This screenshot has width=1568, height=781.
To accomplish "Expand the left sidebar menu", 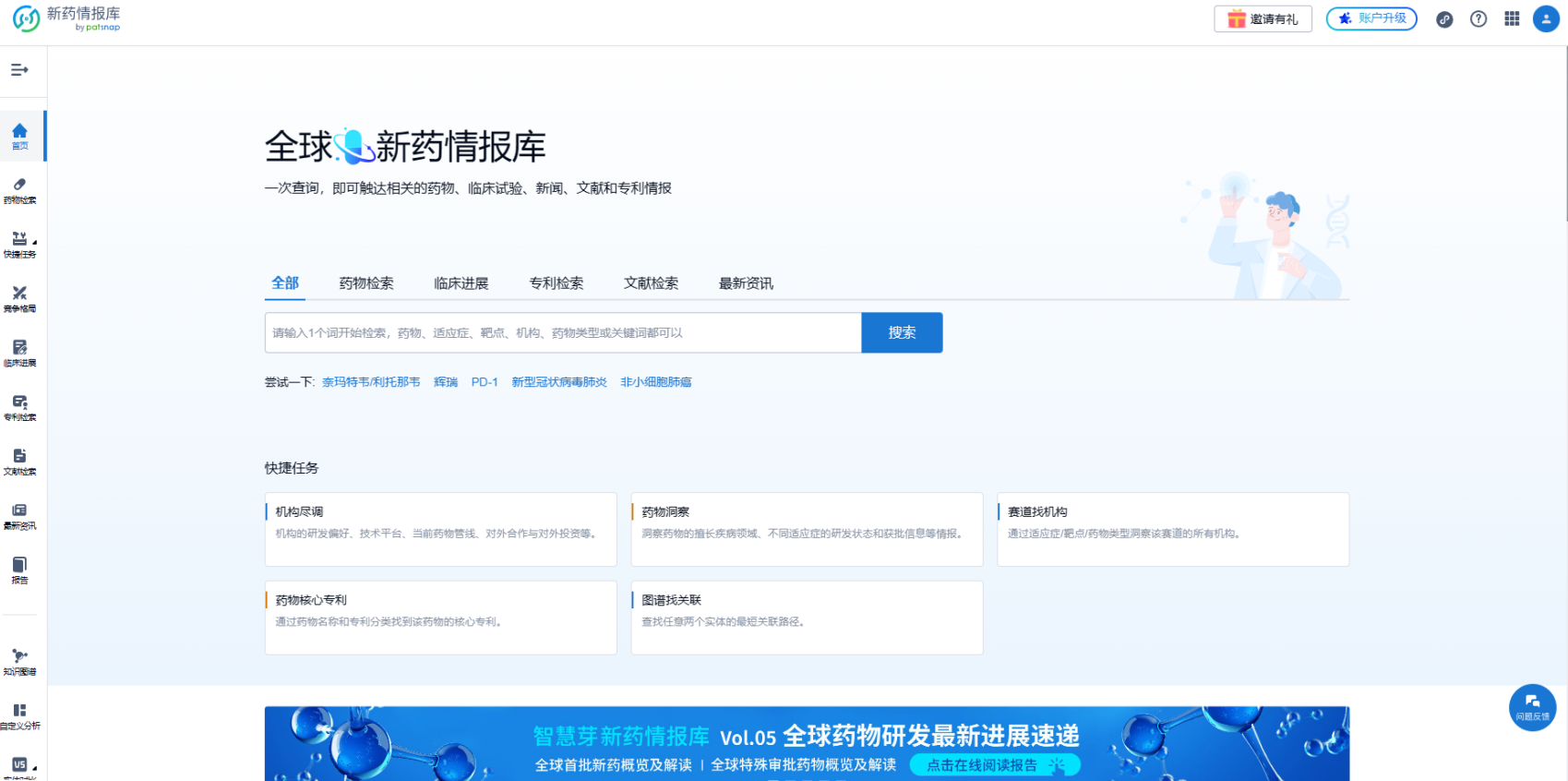I will click(19, 70).
